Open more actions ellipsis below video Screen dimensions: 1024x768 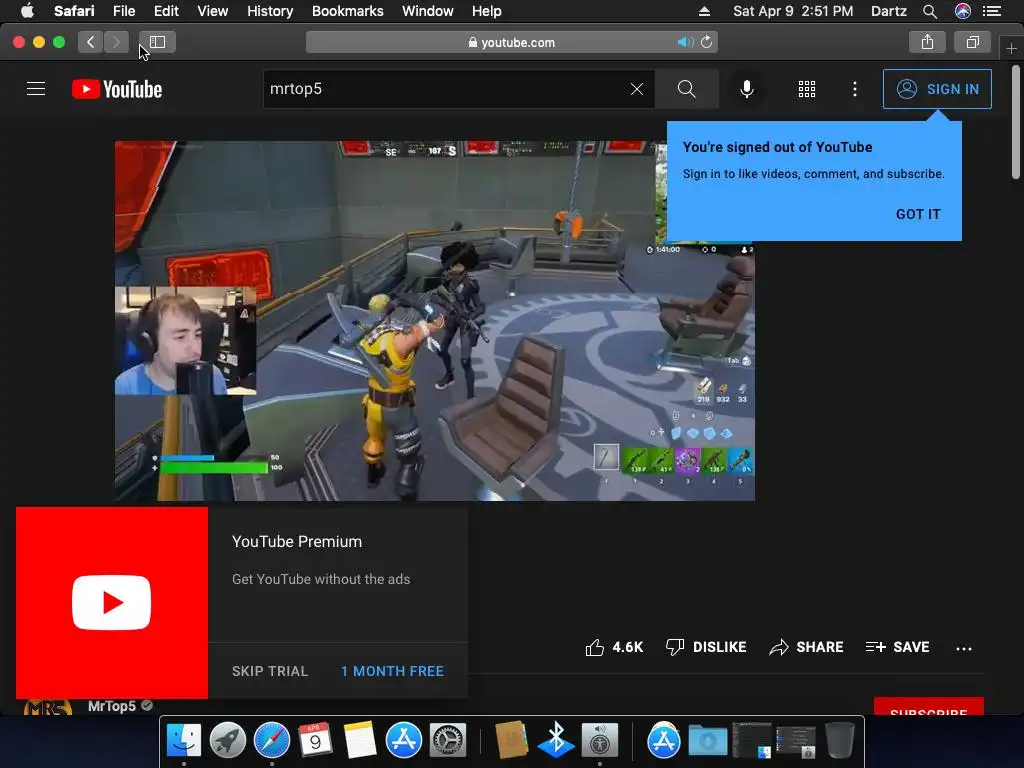point(964,648)
